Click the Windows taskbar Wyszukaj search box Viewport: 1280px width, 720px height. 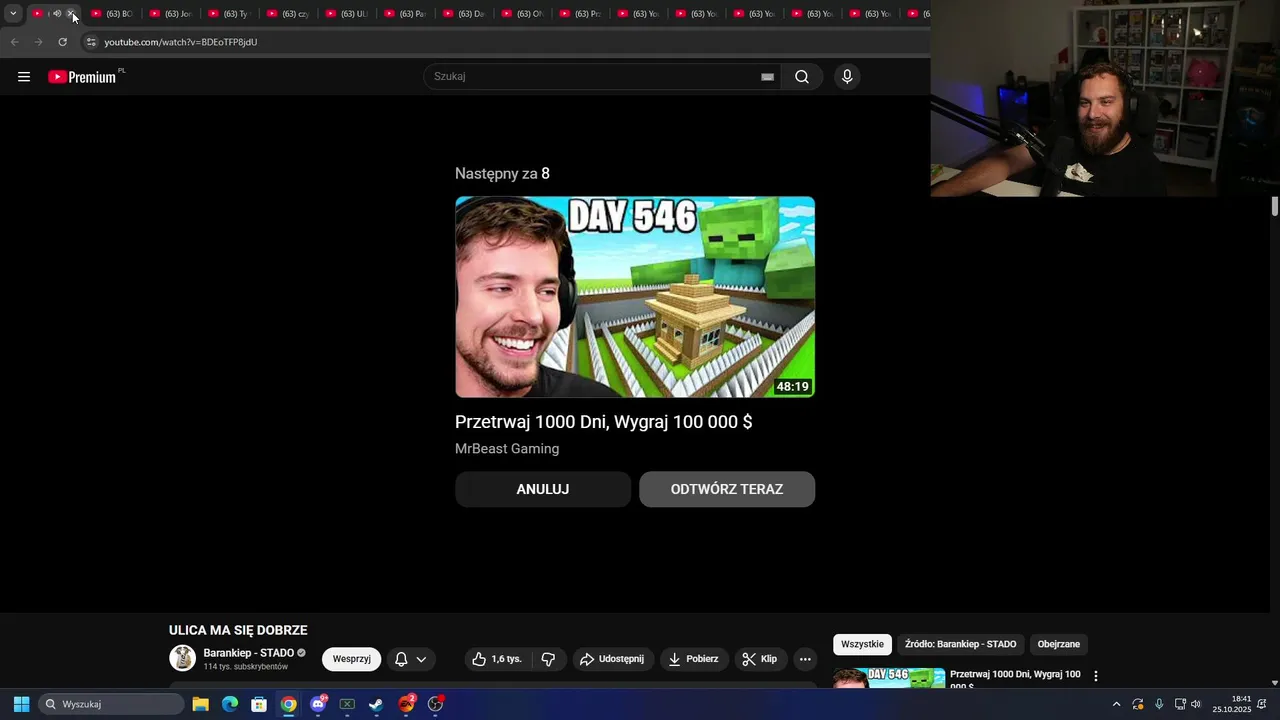click(x=111, y=704)
